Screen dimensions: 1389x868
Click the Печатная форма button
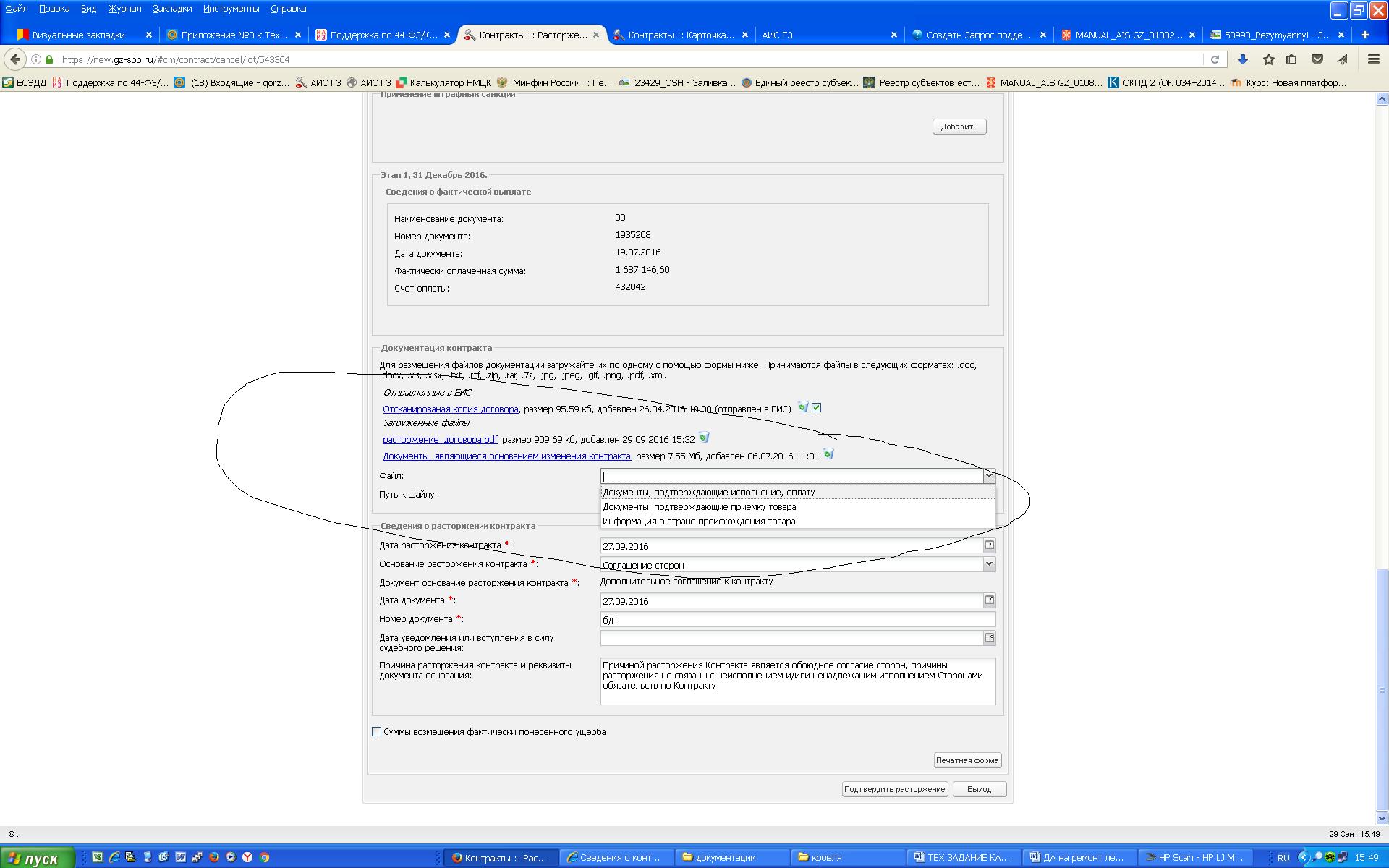tap(967, 760)
